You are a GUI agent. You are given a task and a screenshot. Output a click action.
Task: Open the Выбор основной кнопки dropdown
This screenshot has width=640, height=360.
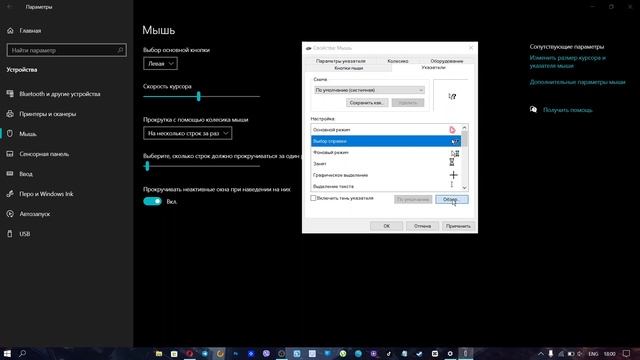coord(160,64)
